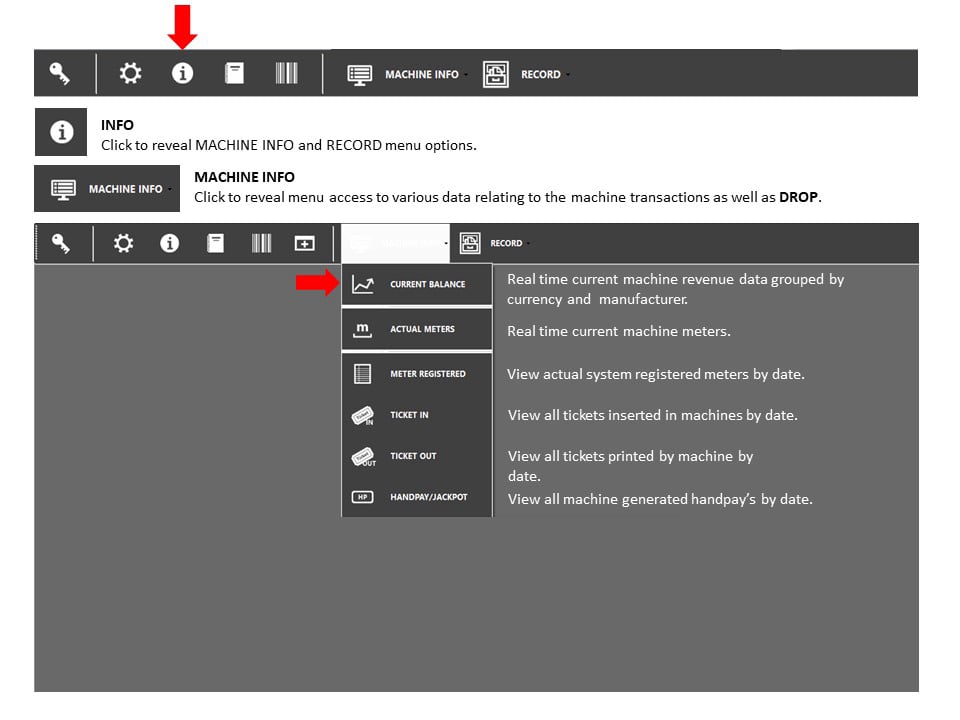Open the TICKET OUT menu entry

tap(417, 456)
